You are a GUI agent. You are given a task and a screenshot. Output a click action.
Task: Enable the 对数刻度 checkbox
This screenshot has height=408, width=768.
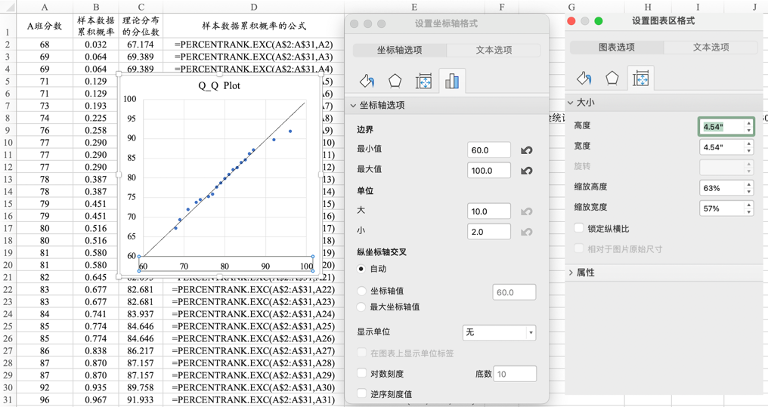pos(362,373)
